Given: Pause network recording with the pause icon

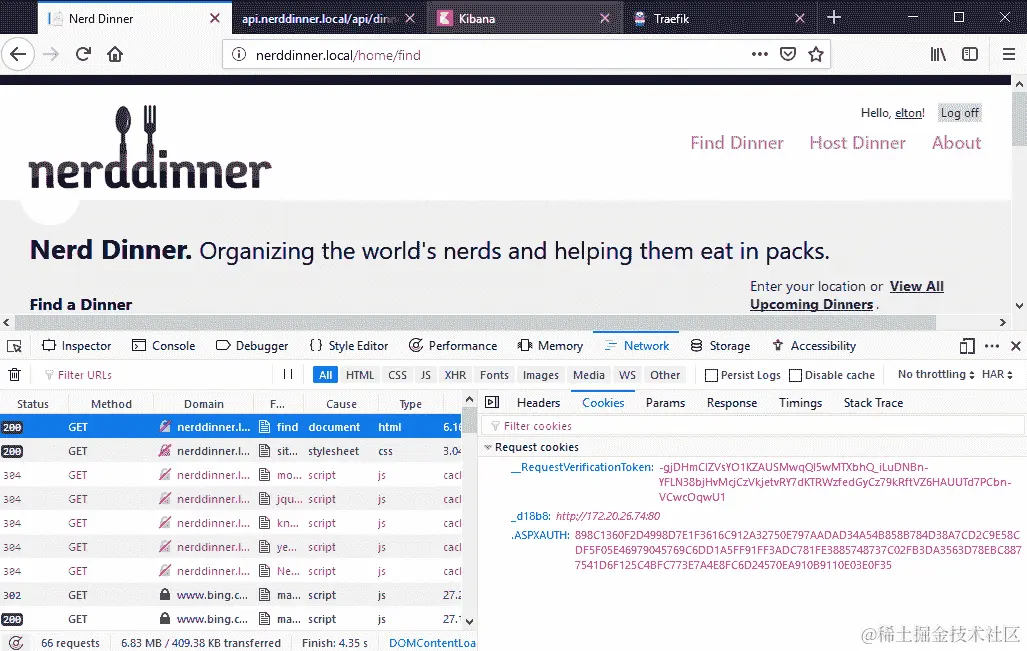Looking at the screenshot, I should click(x=288, y=375).
